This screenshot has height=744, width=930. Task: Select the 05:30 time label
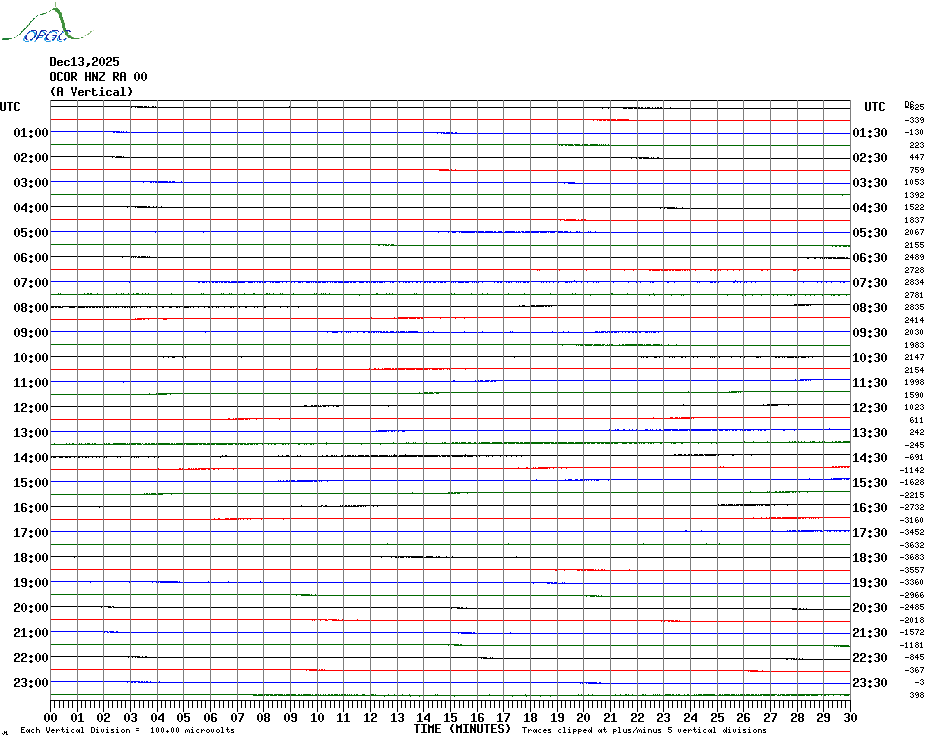[870, 233]
